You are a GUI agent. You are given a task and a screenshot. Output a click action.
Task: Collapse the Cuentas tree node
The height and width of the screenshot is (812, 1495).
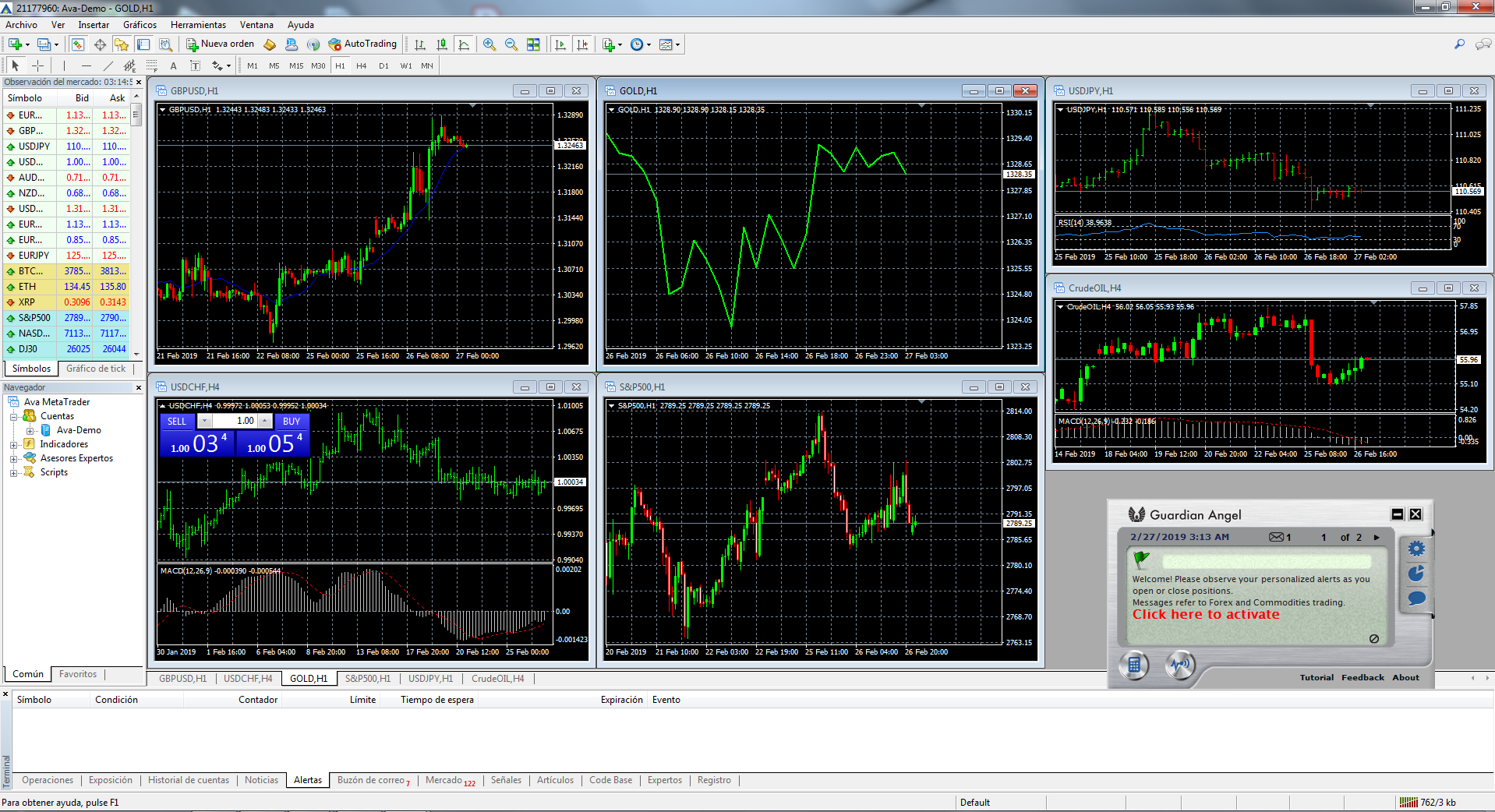click(13, 417)
